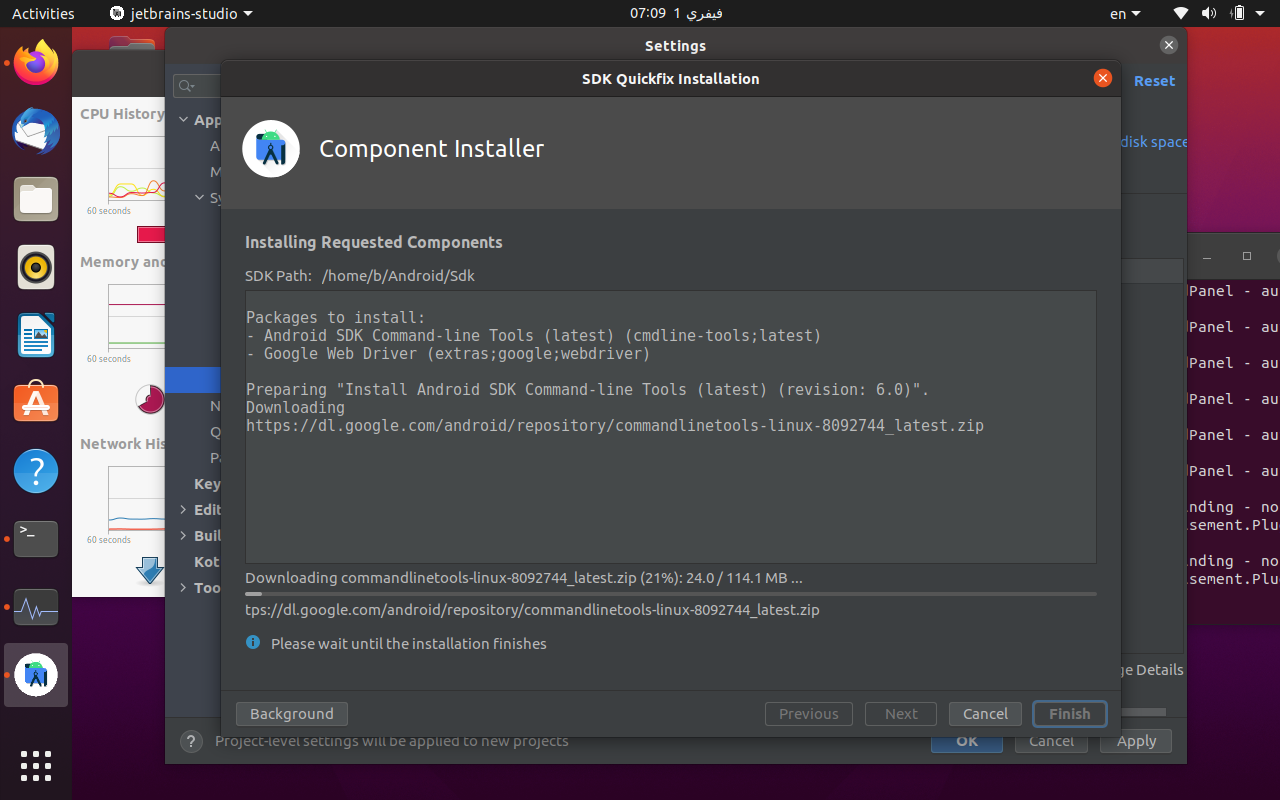Open the jetbrains-studio app menu
The height and width of the screenshot is (800, 1280).
[x=180, y=13]
